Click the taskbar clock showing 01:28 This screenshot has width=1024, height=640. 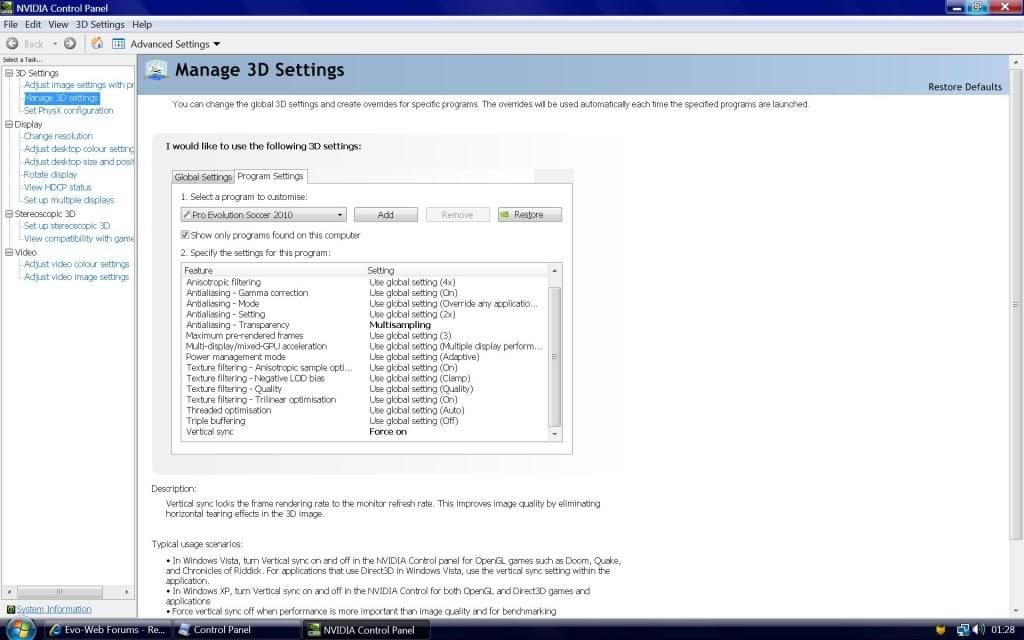pos(1003,630)
